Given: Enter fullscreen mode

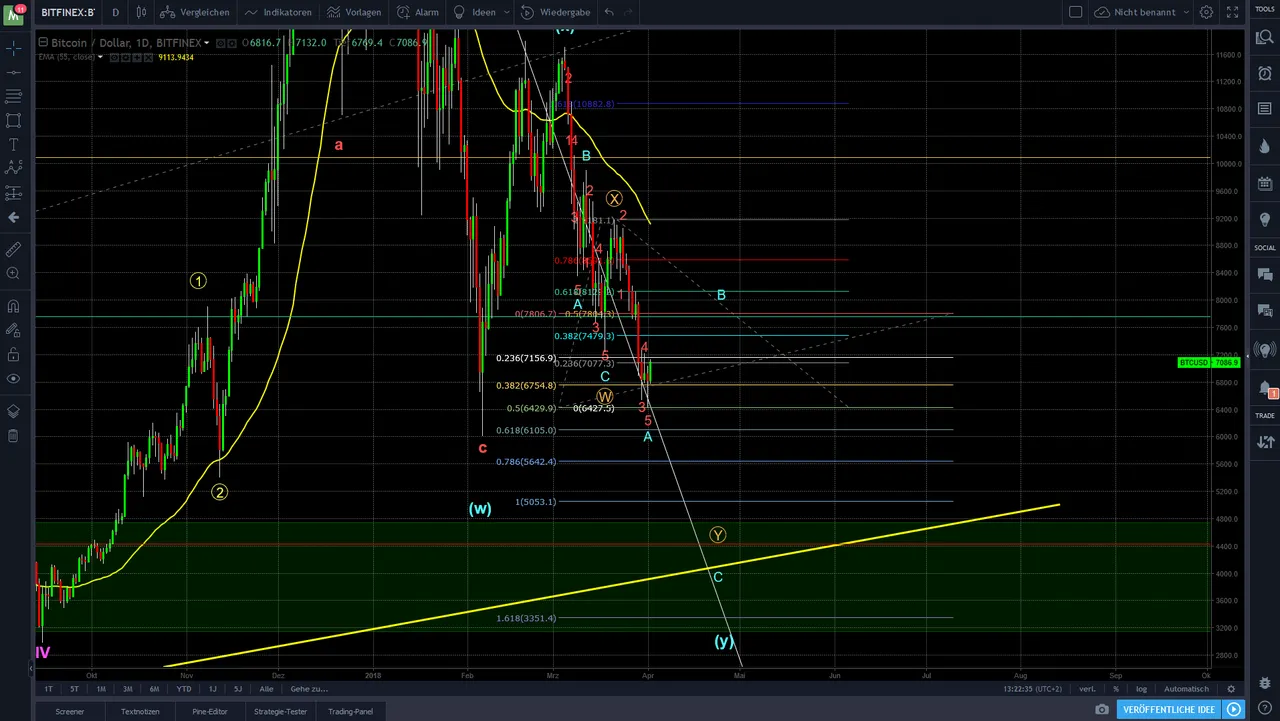Looking at the screenshot, I should click(x=1232, y=12).
